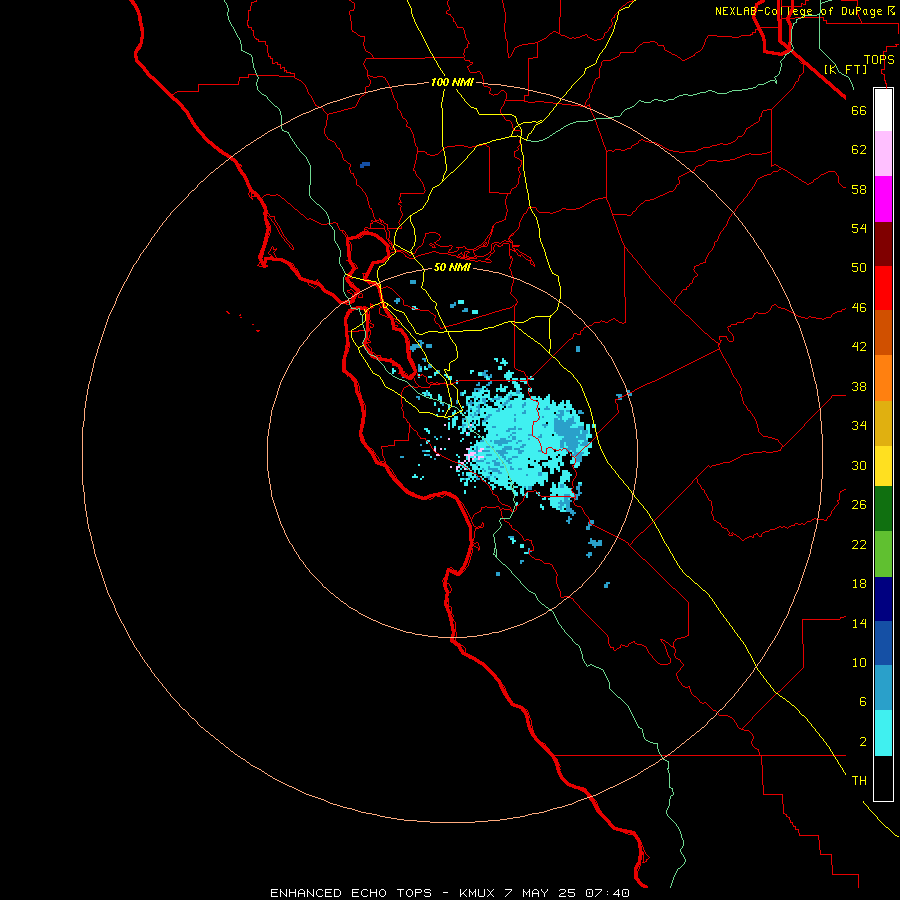Click the light green 22 kft legend swatch
Viewport: 900px width, 900px height.
883,554
